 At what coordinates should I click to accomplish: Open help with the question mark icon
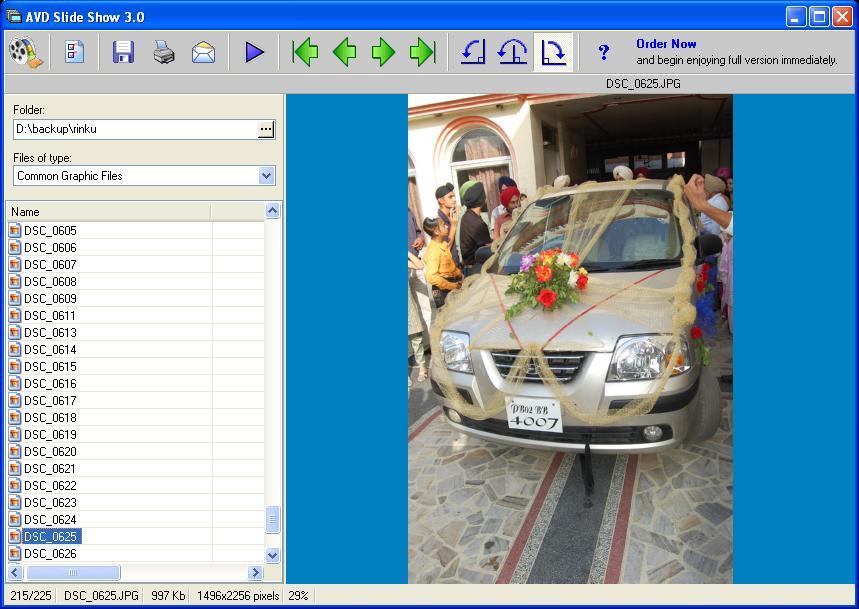click(x=604, y=52)
